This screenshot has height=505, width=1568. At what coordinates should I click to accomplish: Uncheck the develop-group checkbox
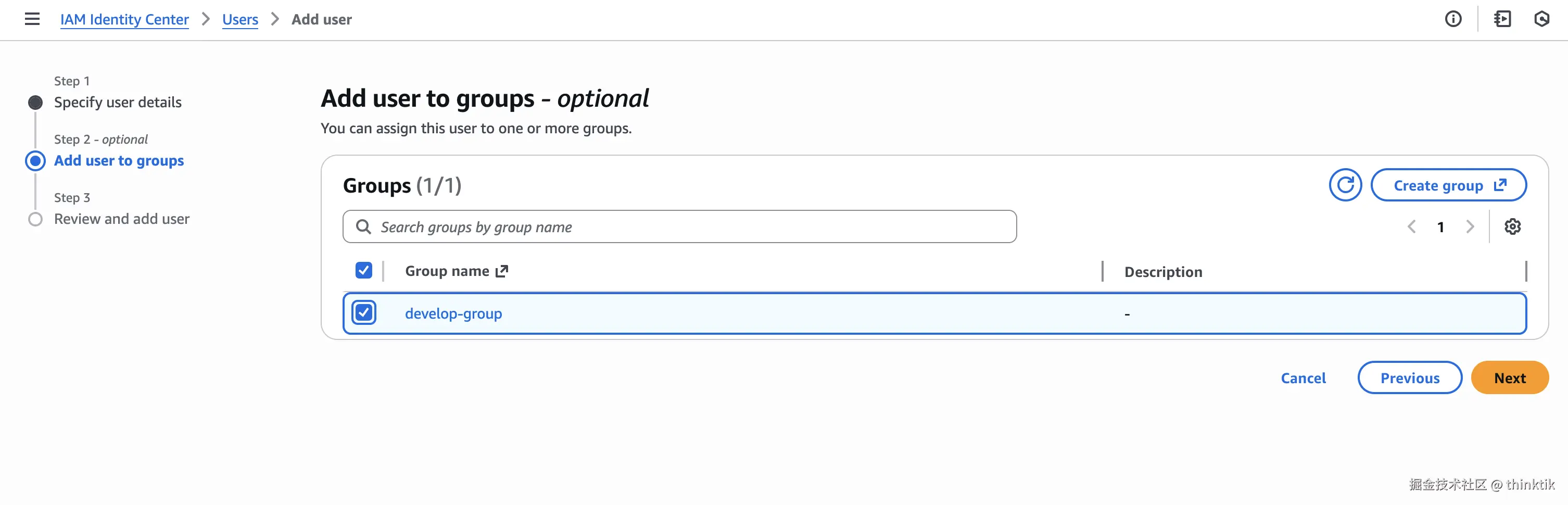coord(363,313)
